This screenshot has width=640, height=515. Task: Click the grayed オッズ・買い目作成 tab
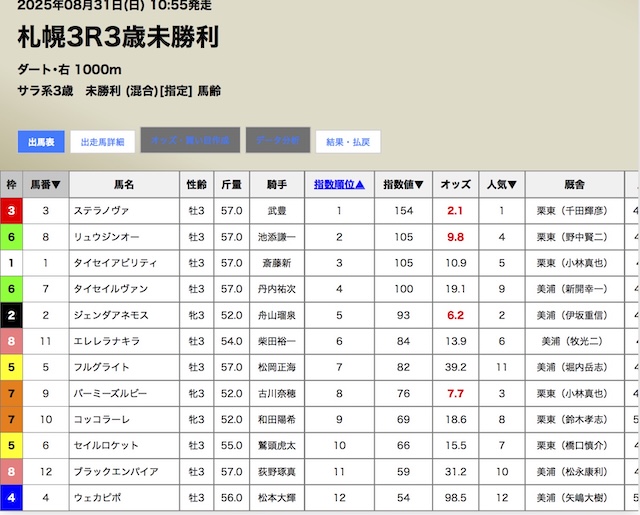click(190, 141)
